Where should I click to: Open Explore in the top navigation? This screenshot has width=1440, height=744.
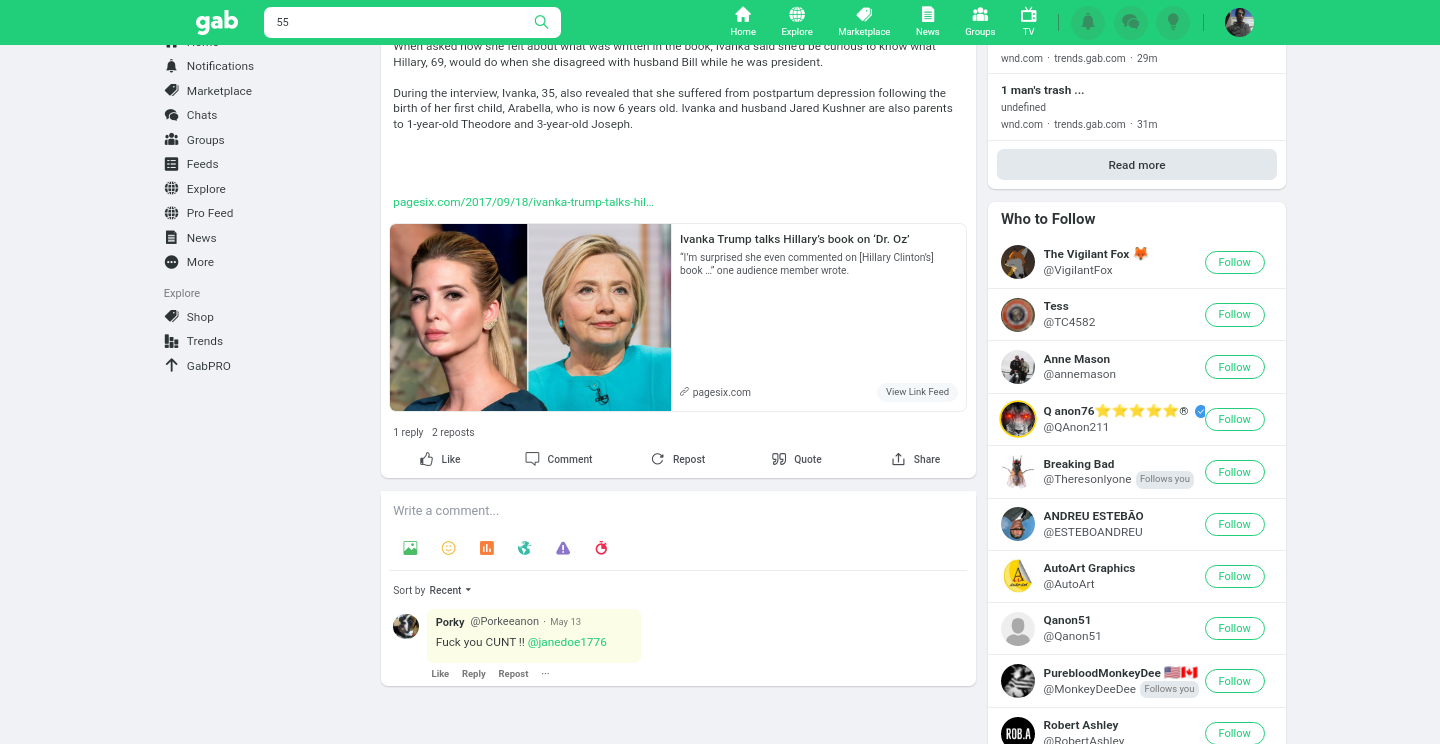tap(797, 22)
